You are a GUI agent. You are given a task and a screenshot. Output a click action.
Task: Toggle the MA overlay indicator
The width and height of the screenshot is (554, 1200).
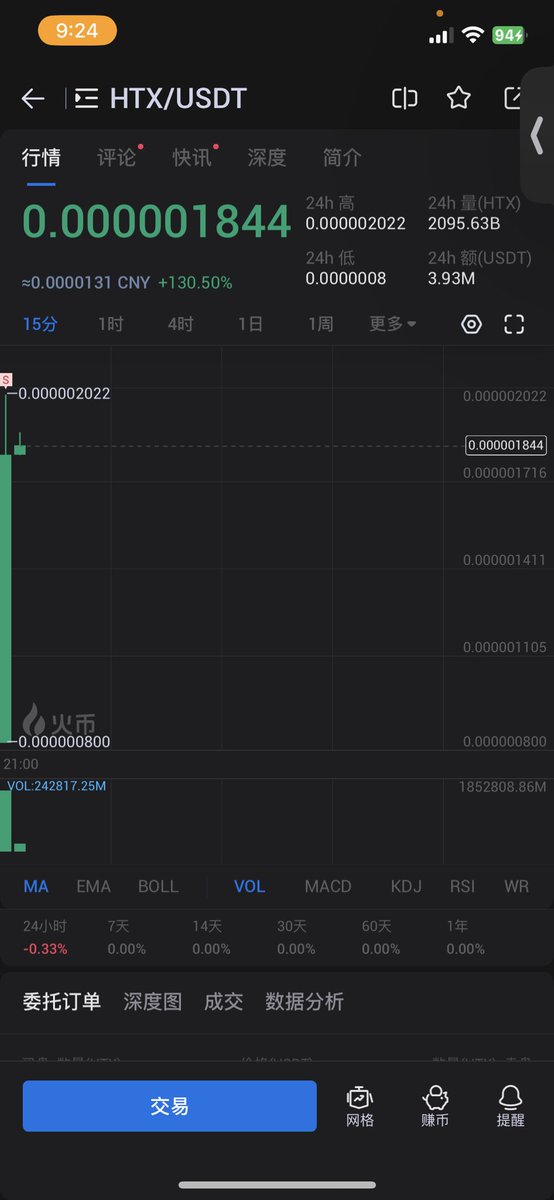[x=36, y=886]
